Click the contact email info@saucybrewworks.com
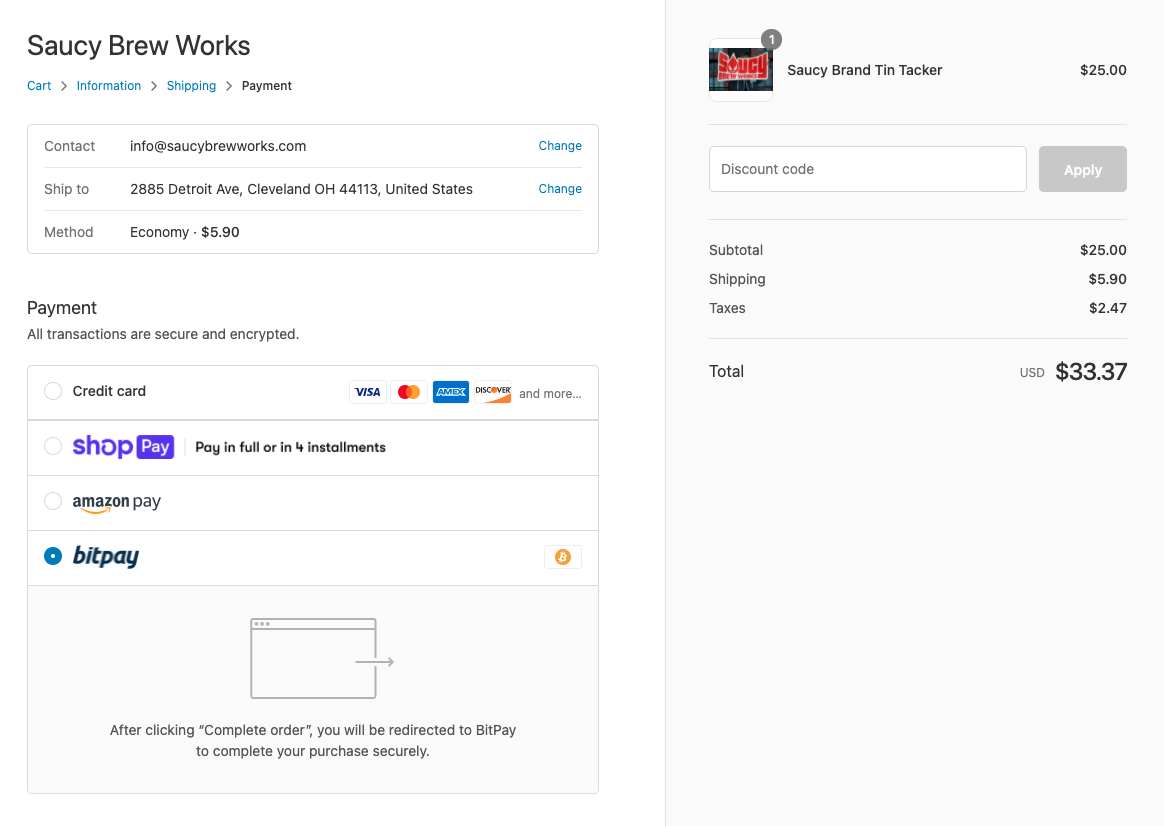Screen dimensions: 1164x826 click(x=218, y=146)
